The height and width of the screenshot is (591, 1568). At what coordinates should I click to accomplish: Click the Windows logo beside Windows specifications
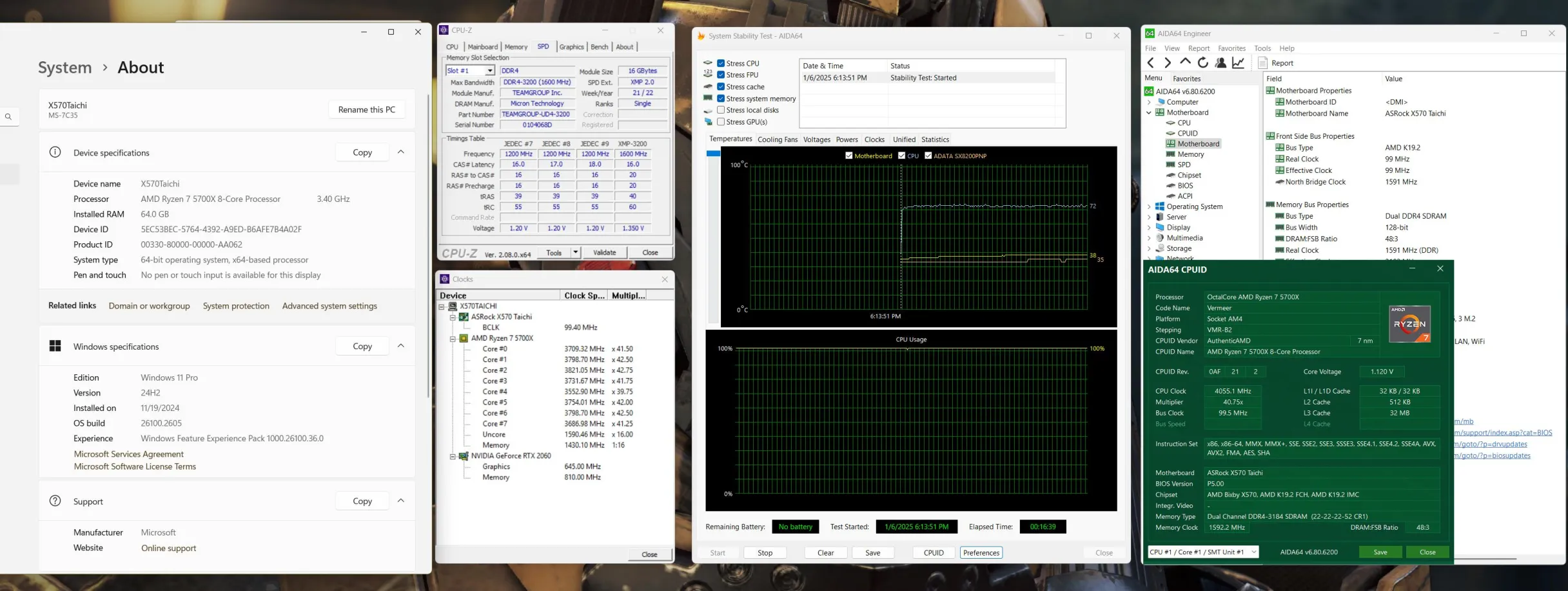55,346
